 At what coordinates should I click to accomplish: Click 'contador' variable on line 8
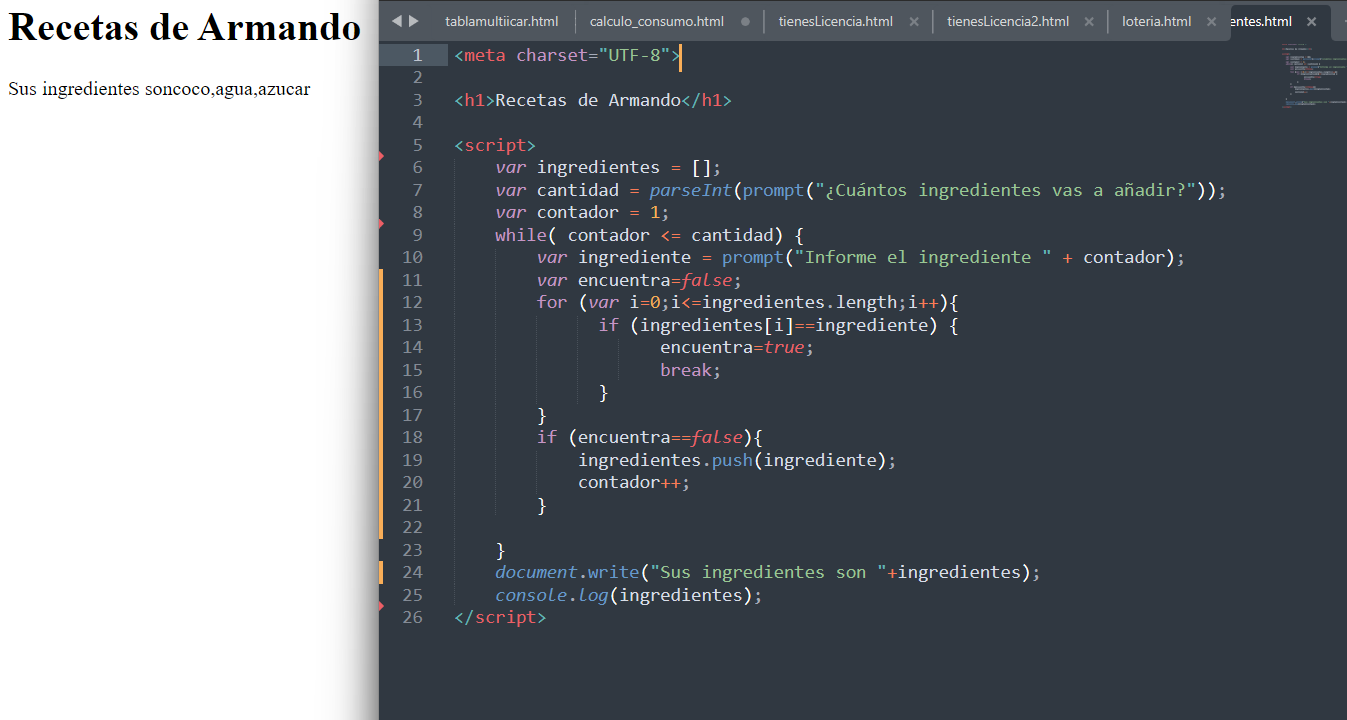[578, 212]
